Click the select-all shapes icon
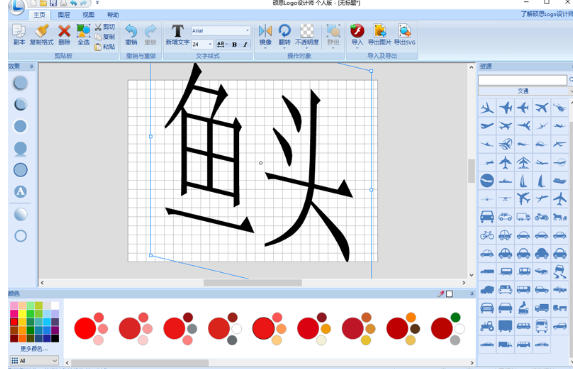The height and width of the screenshot is (369, 573). [83, 31]
